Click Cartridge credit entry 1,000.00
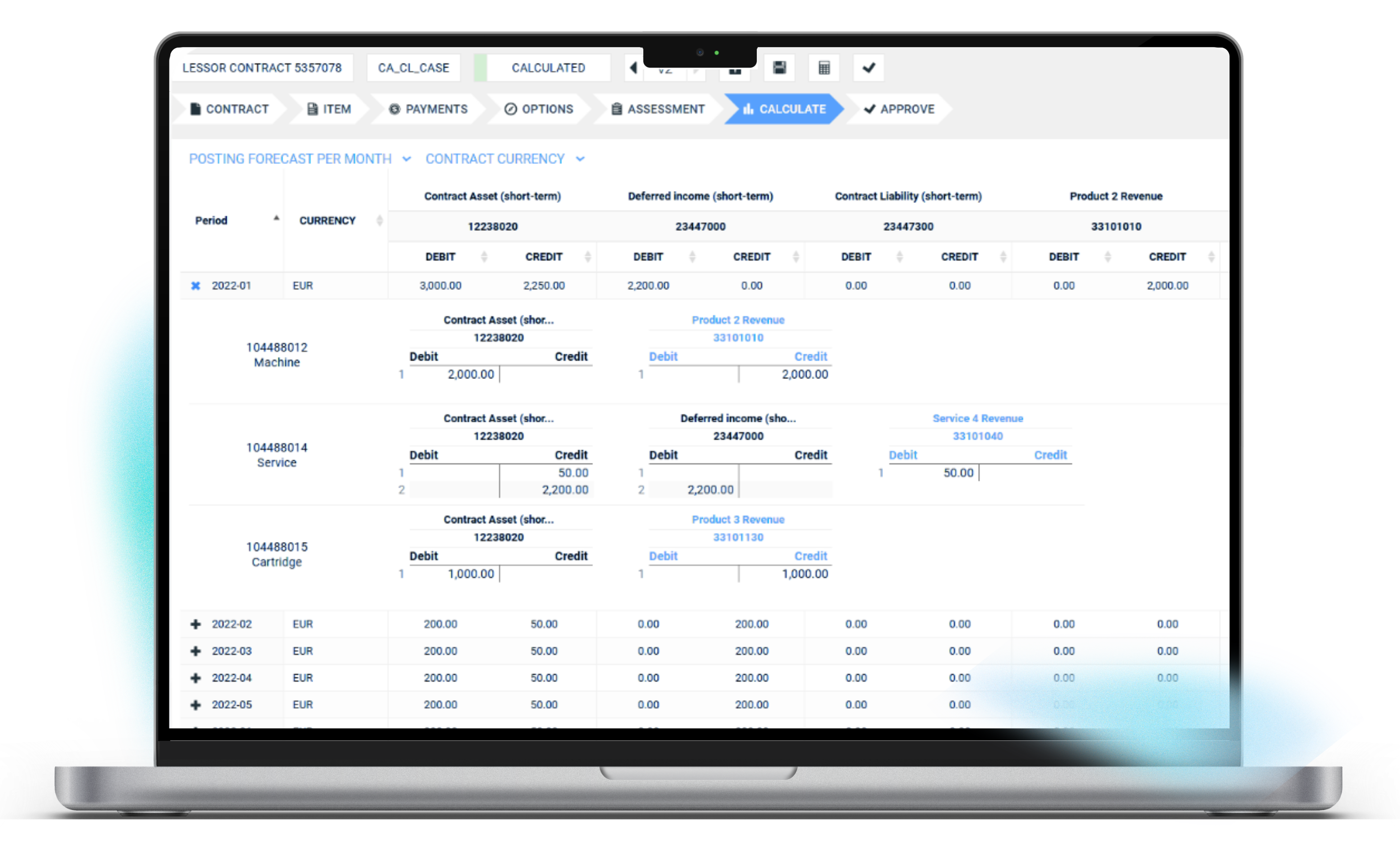This screenshot has height=857, width=1400. (x=805, y=574)
